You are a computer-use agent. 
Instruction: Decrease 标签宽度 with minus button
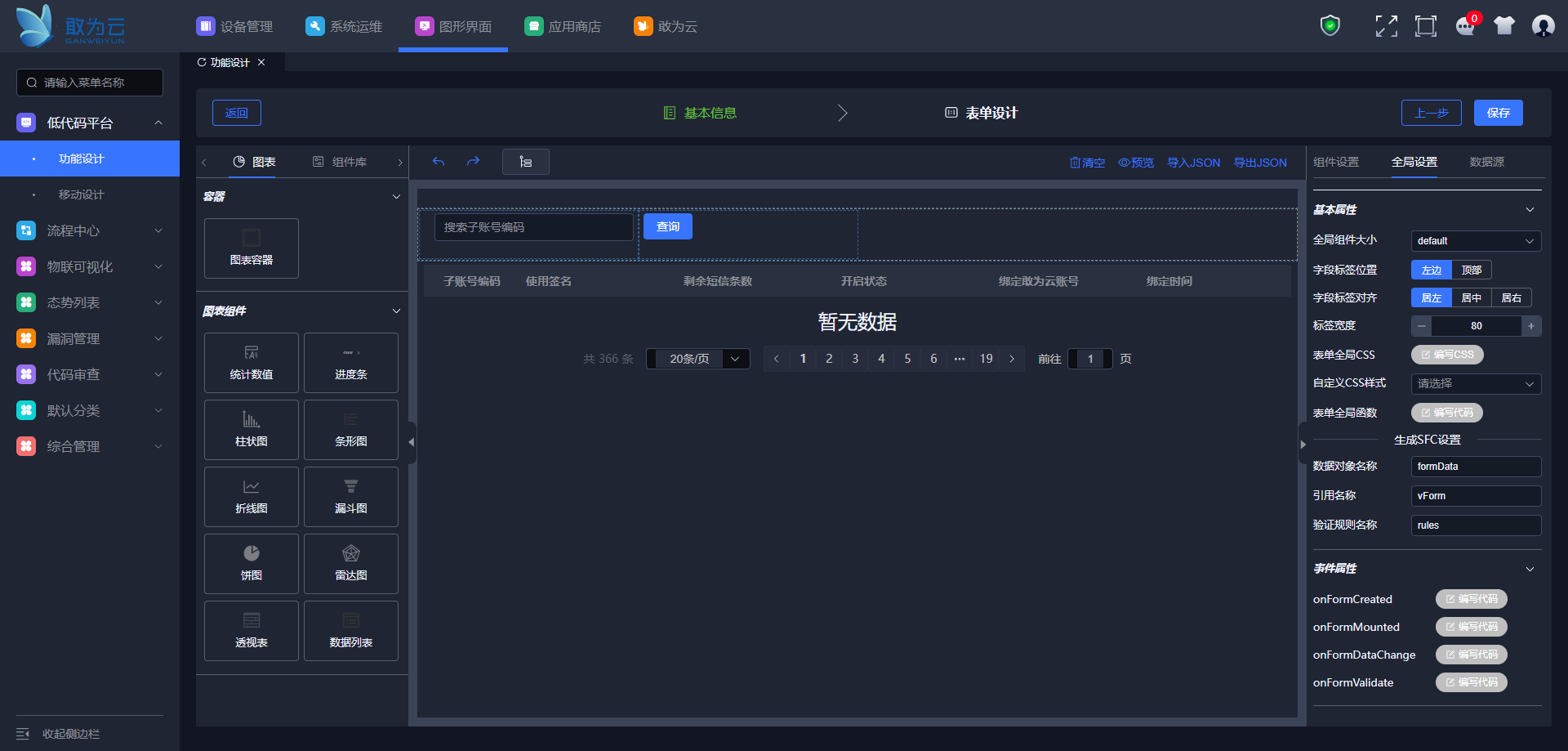pos(1422,326)
